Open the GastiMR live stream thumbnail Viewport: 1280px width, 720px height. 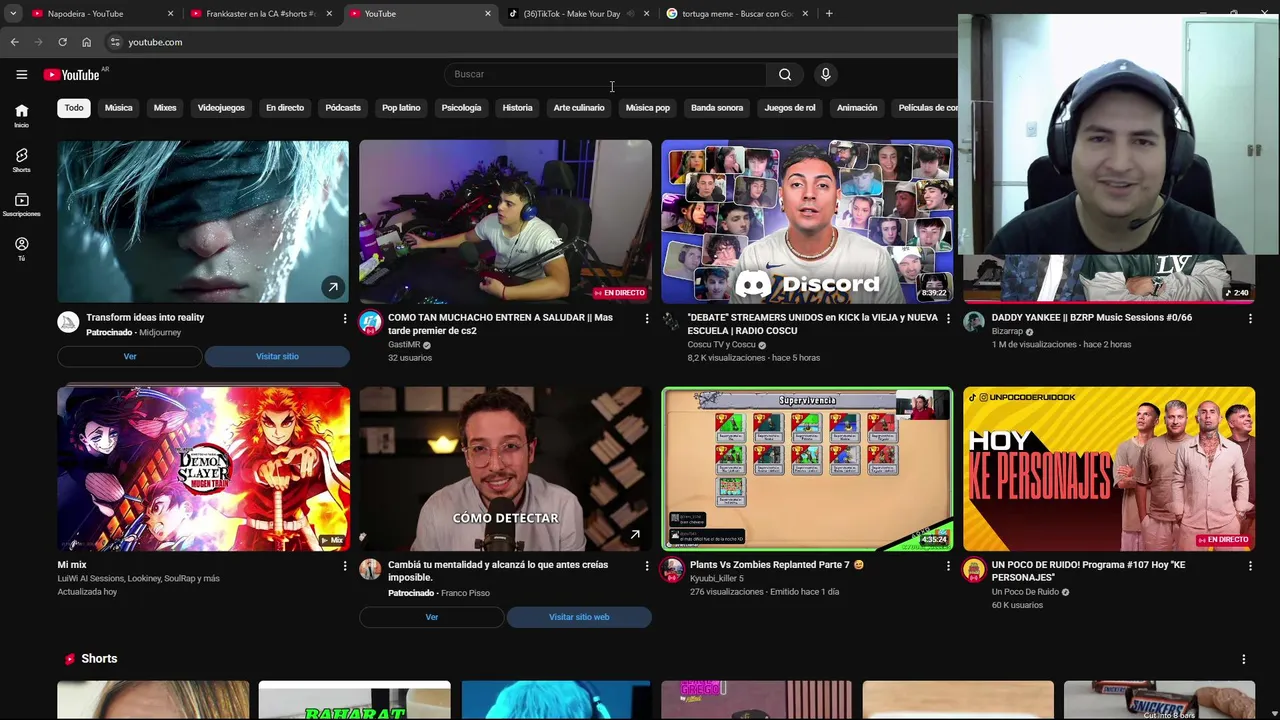point(505,221)
